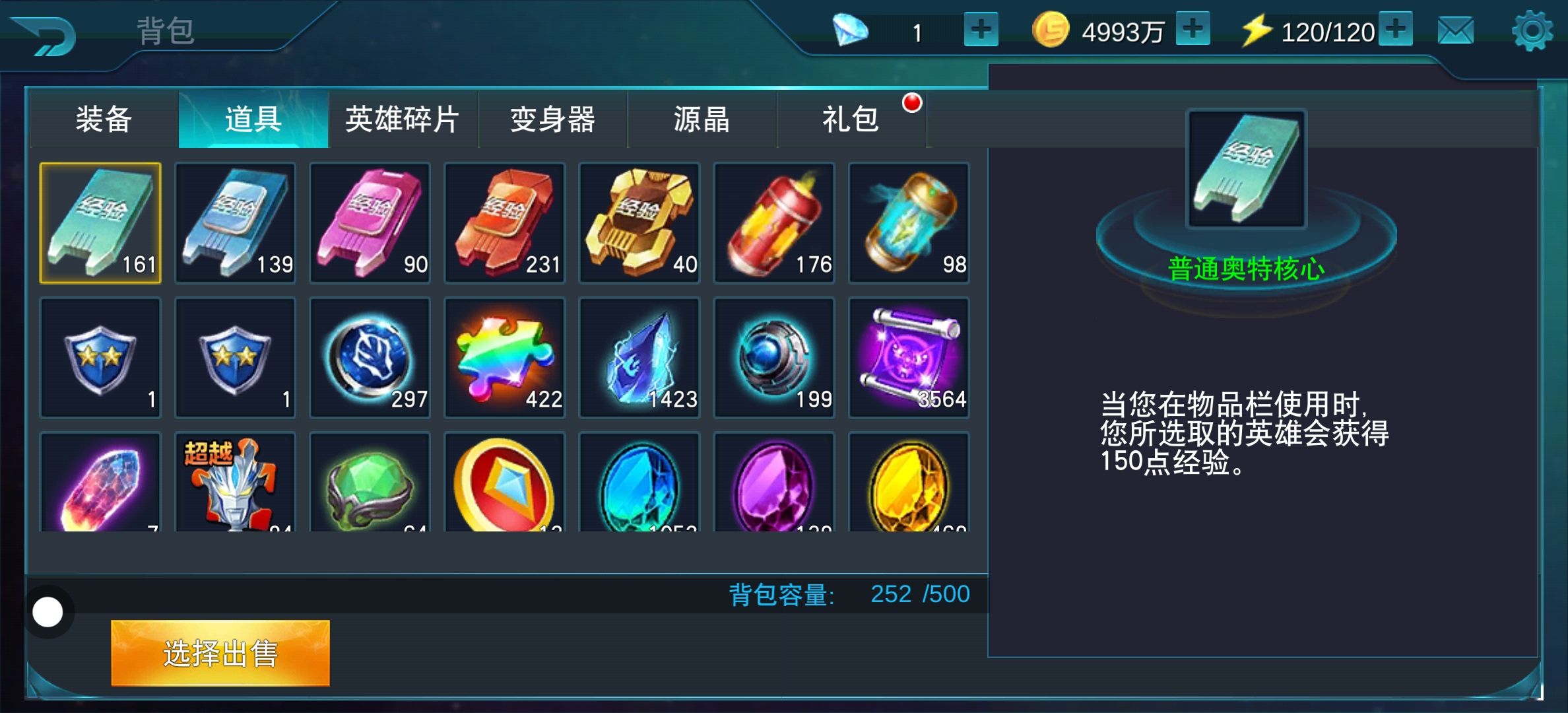Switch to the 装备 tab
1568x713 pixels.
click(104, 119)
